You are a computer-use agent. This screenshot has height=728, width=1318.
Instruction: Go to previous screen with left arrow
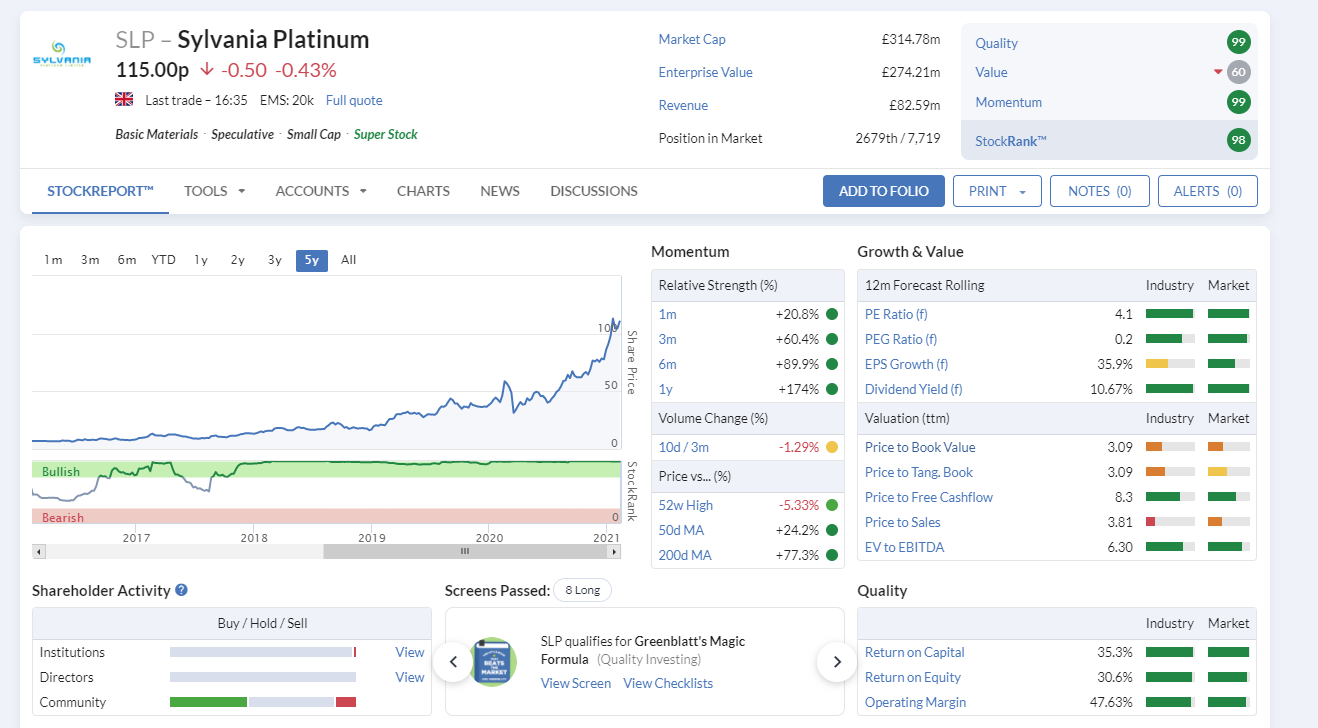pyautogui.click(x=452, y=661)
